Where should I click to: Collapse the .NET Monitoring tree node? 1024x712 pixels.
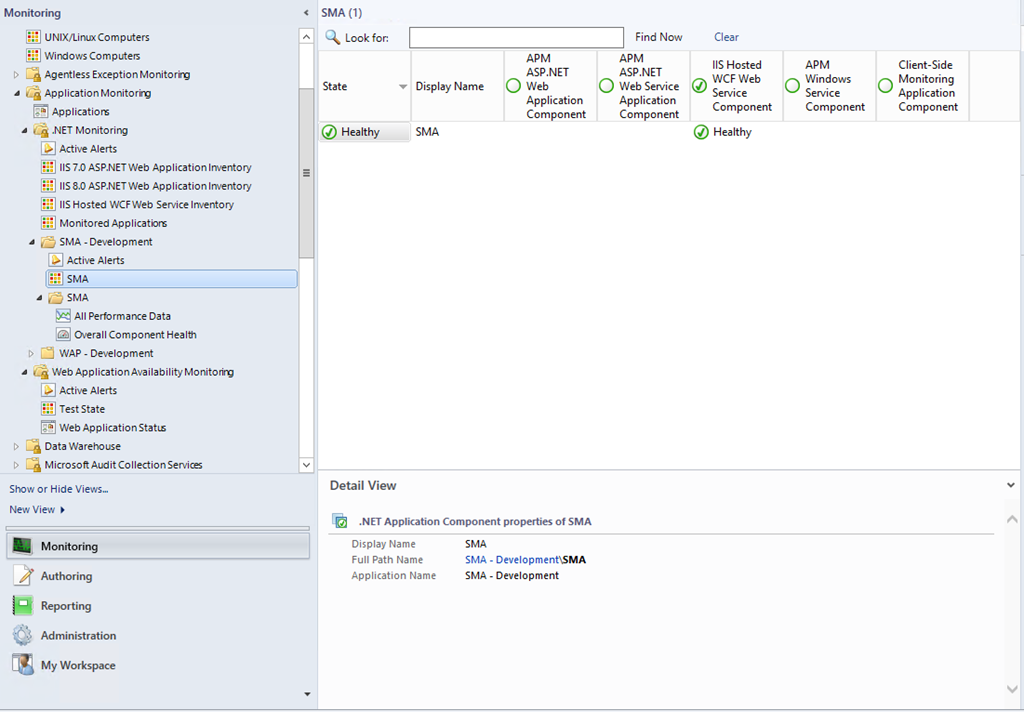click(25, 131)
